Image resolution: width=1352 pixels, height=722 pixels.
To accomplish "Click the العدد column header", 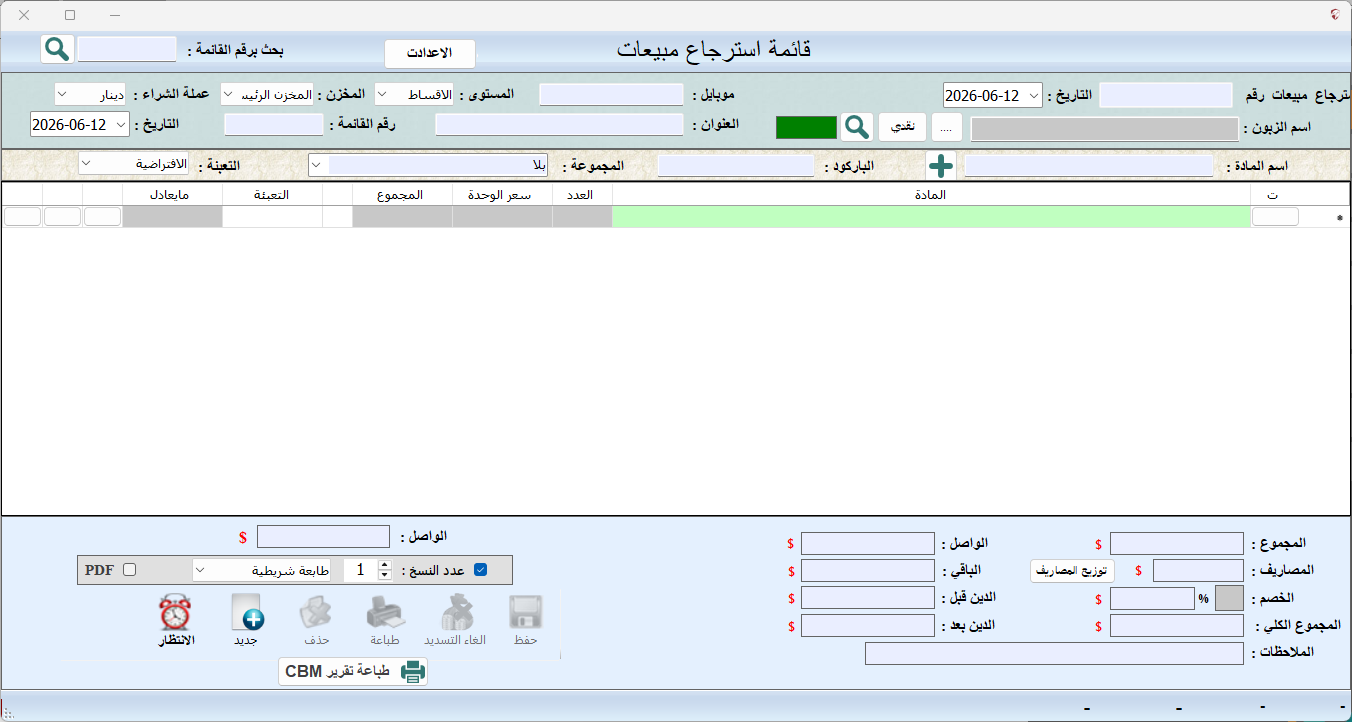I will pyautogui.click(x=582, y=194).
